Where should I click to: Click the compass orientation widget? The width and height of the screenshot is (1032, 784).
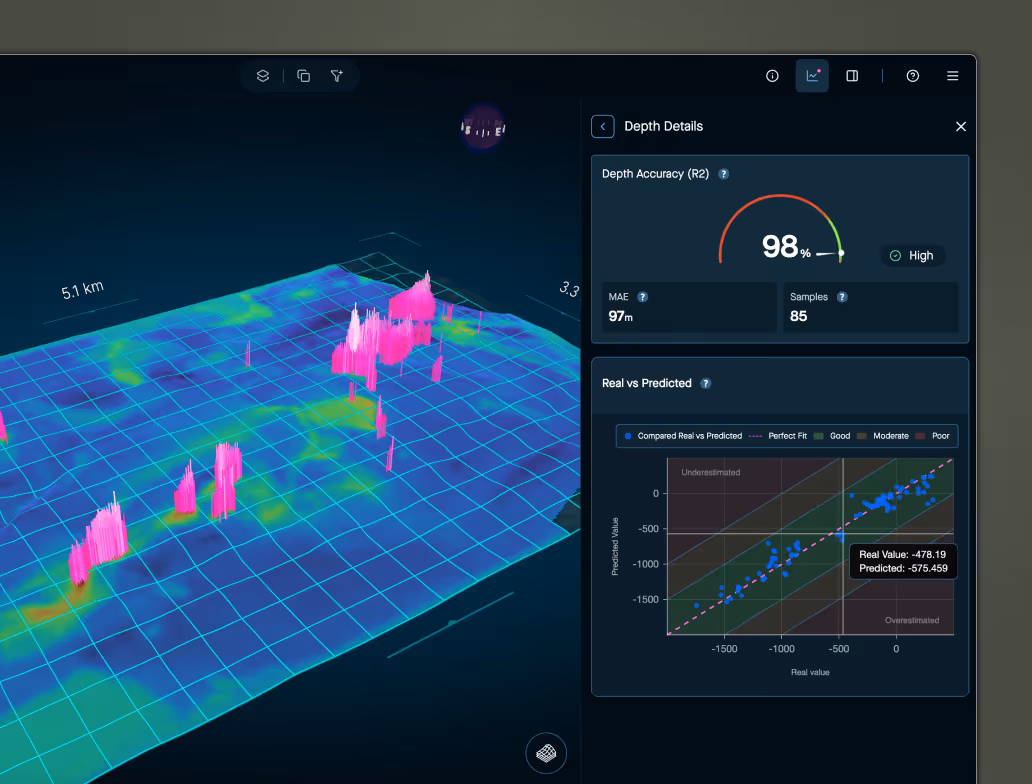click(483, 126)
